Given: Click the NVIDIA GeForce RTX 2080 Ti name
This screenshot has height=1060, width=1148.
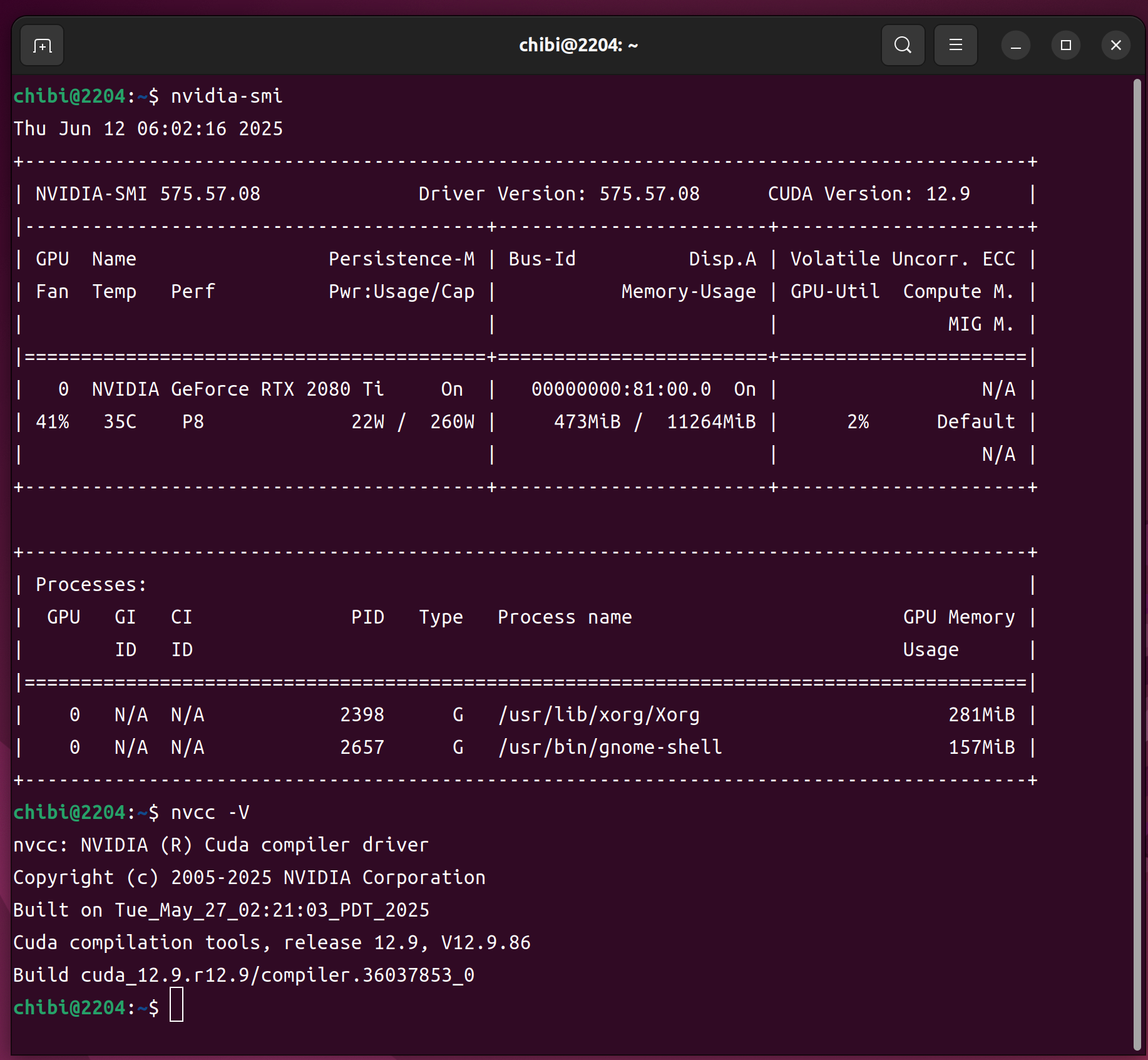Looking at the screenshot, I should 238,389.
